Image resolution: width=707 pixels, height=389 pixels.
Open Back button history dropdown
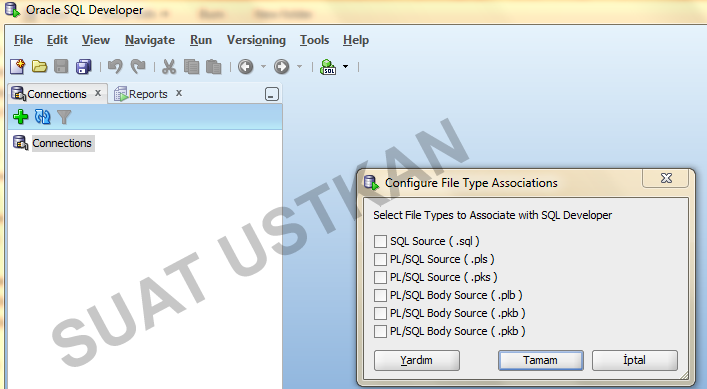pyautogui.click(x=263, y=67)
